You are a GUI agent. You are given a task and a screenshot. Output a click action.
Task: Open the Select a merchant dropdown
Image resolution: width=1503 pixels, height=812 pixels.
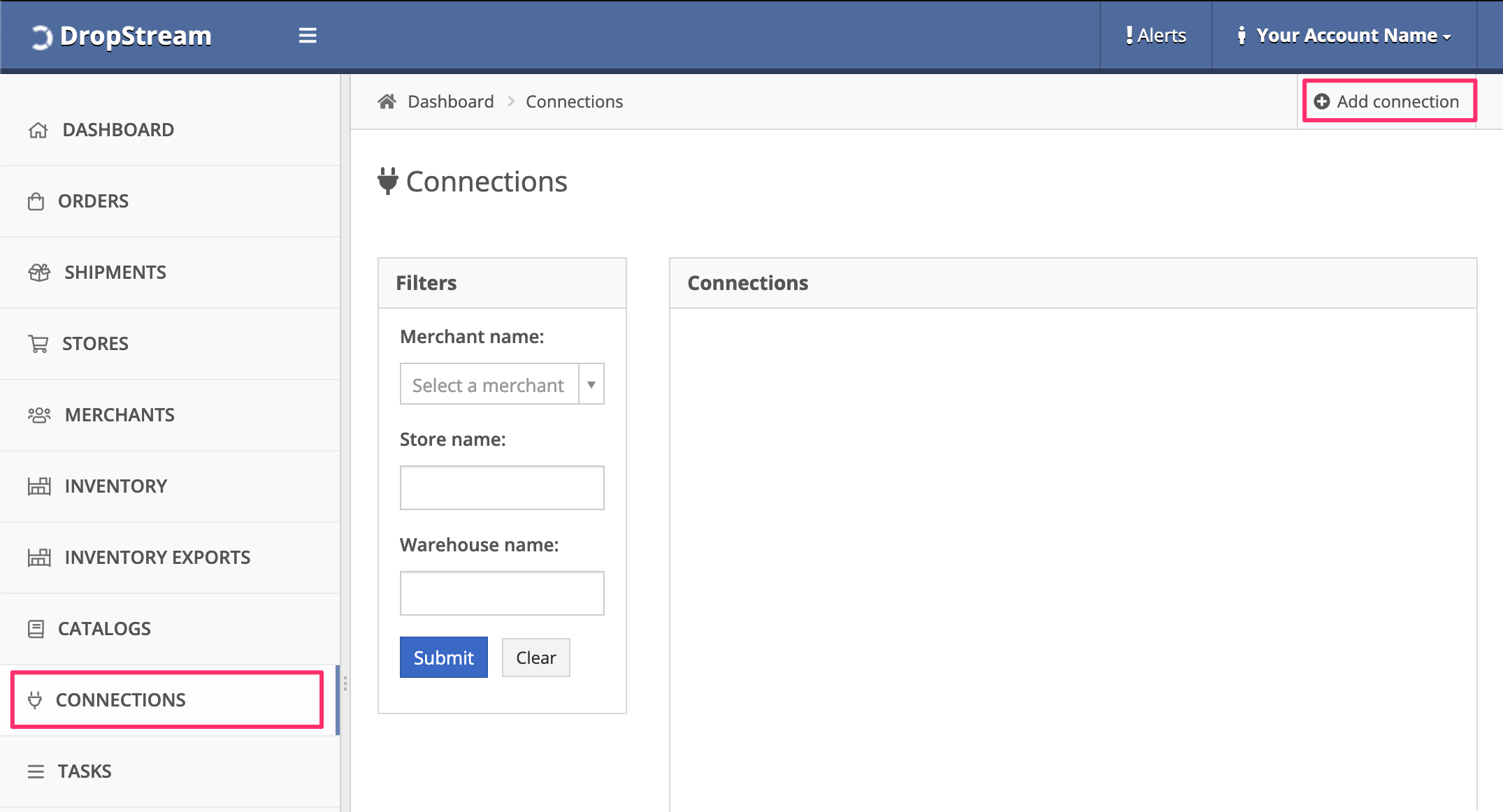[x=489, y=384]
